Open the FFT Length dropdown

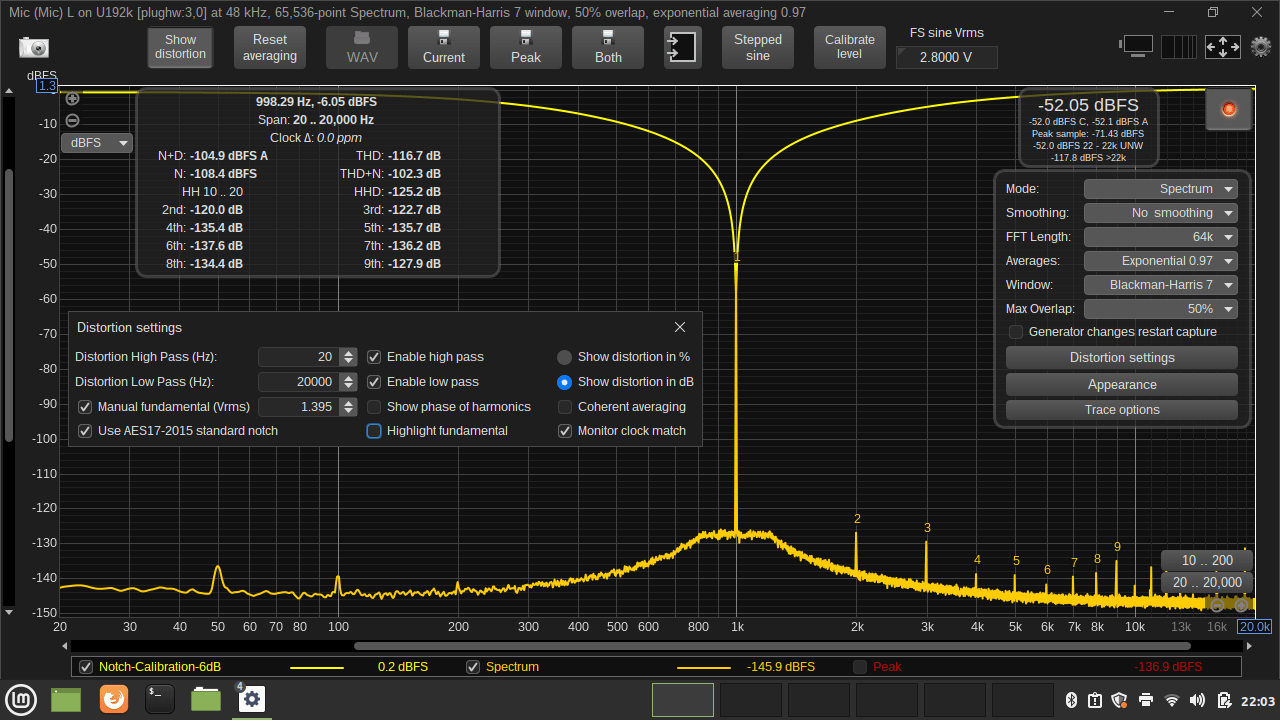tap(1161, 237)
